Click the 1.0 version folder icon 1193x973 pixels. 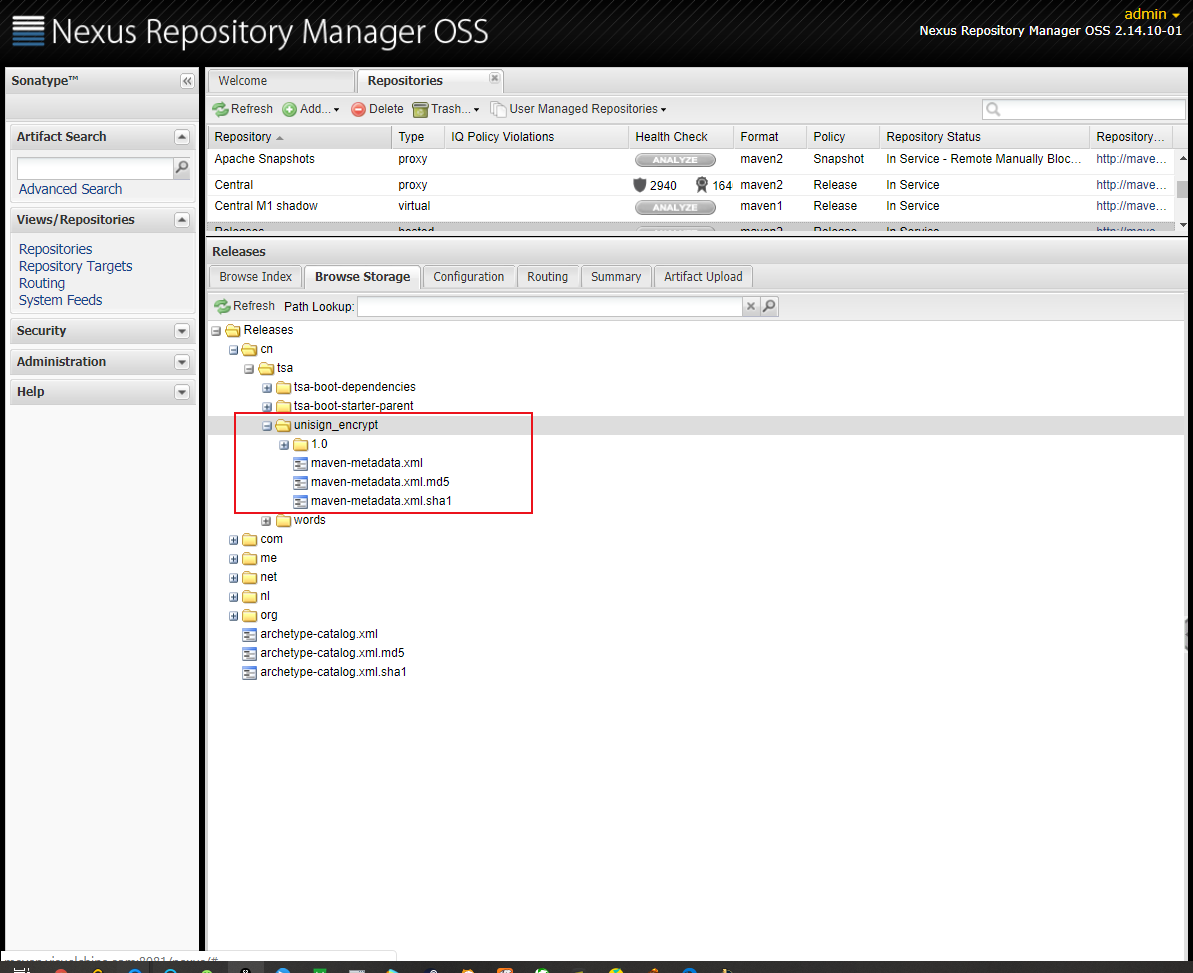pos(301,444)
